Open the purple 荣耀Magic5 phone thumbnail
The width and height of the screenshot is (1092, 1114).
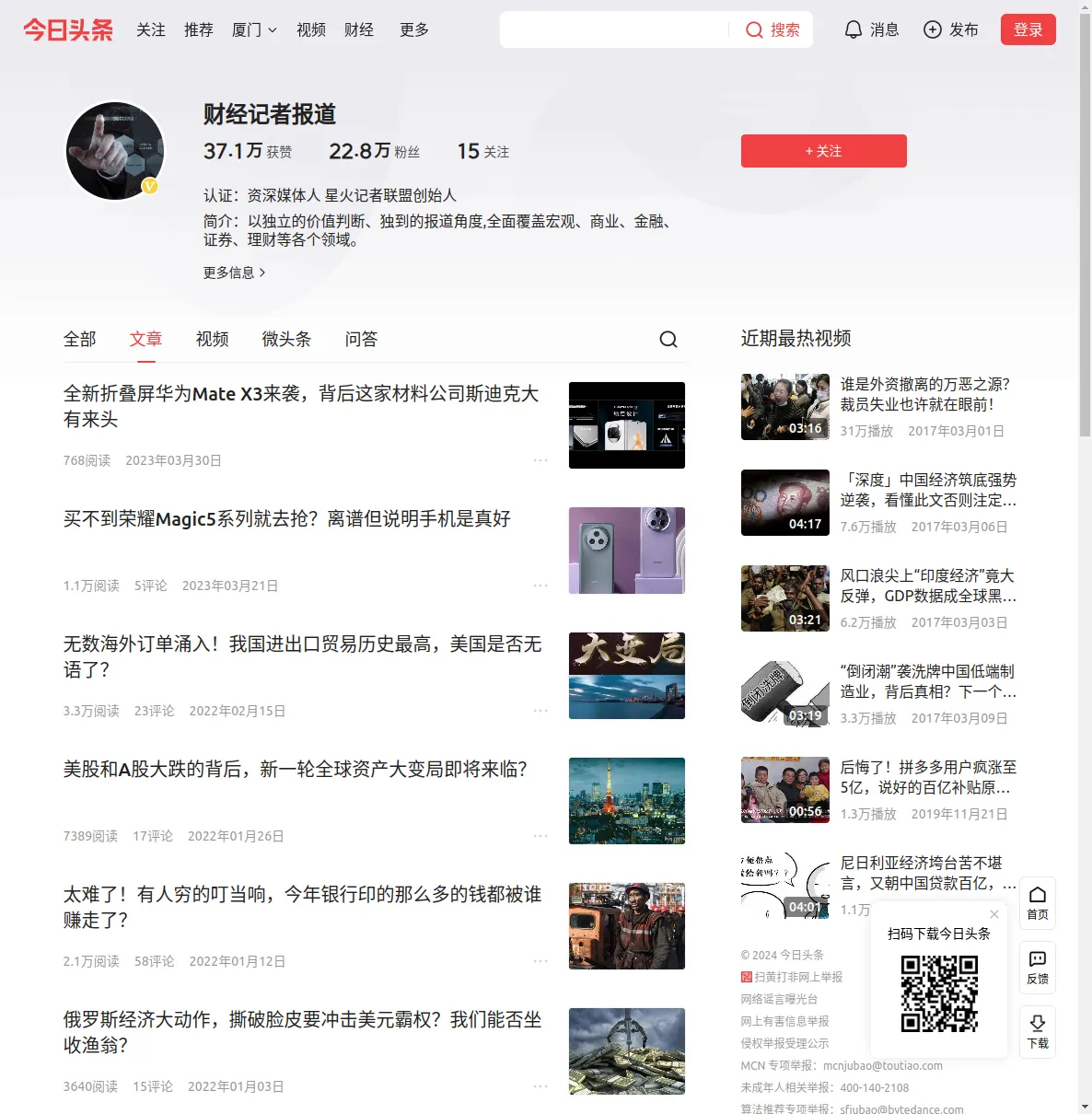(627, 551)
